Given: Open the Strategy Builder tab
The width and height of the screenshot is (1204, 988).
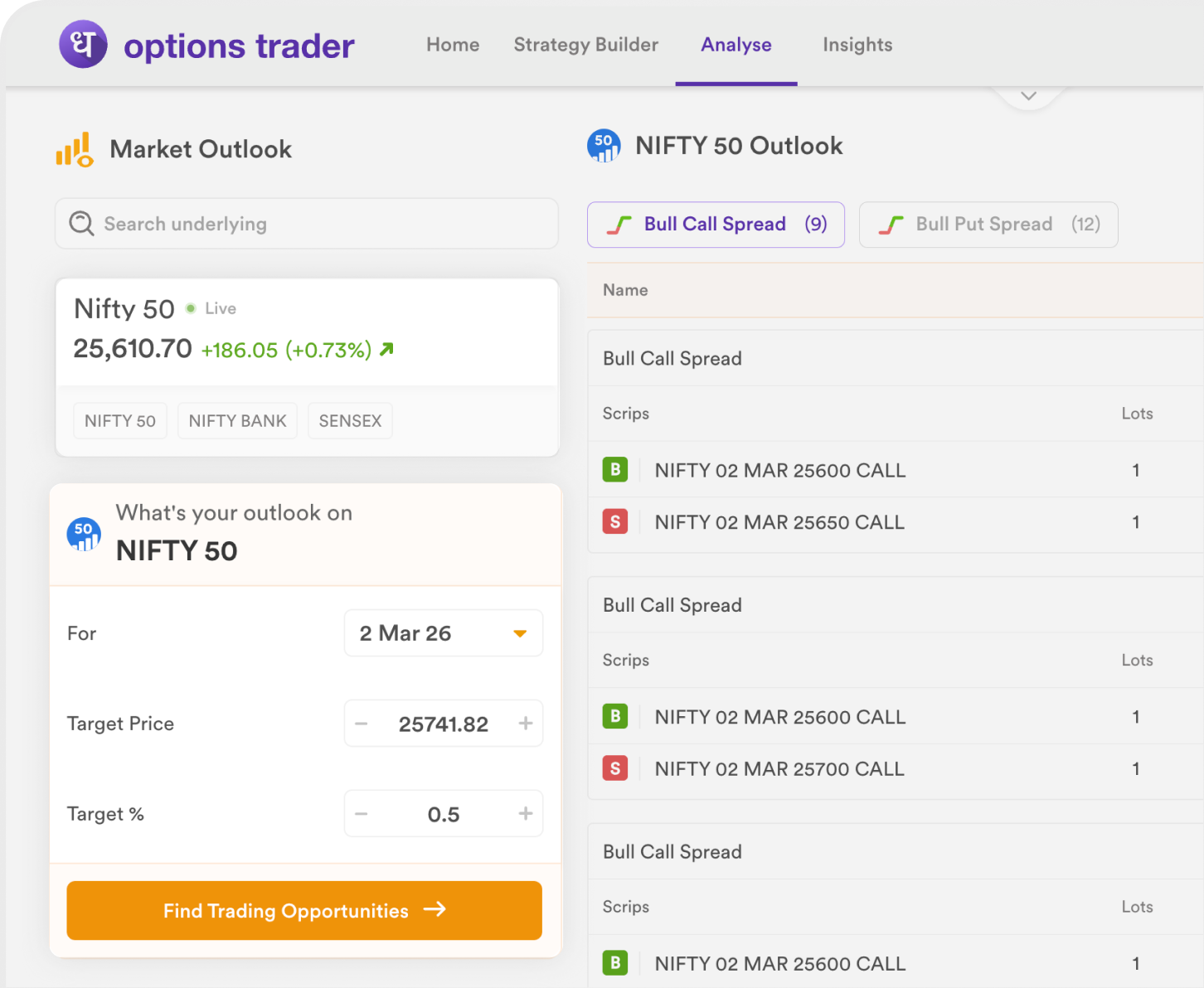Looking at the screenshot, I should click(x=585, y=45).
